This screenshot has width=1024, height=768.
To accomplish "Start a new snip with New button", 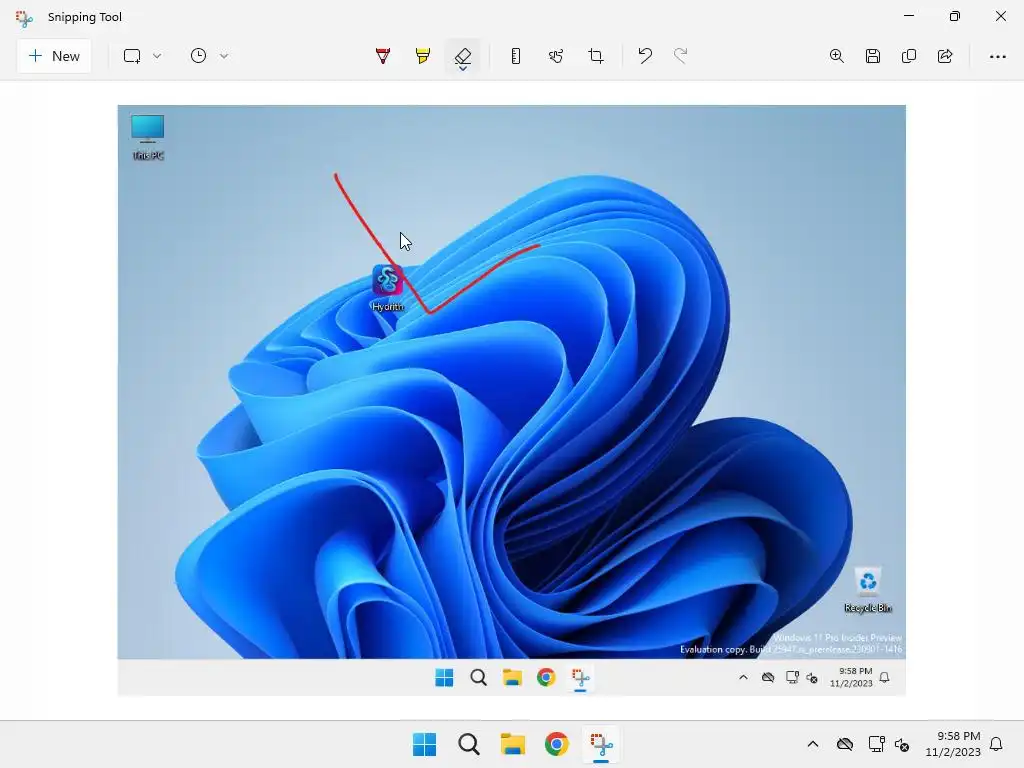I will click(x=54, y=56).
